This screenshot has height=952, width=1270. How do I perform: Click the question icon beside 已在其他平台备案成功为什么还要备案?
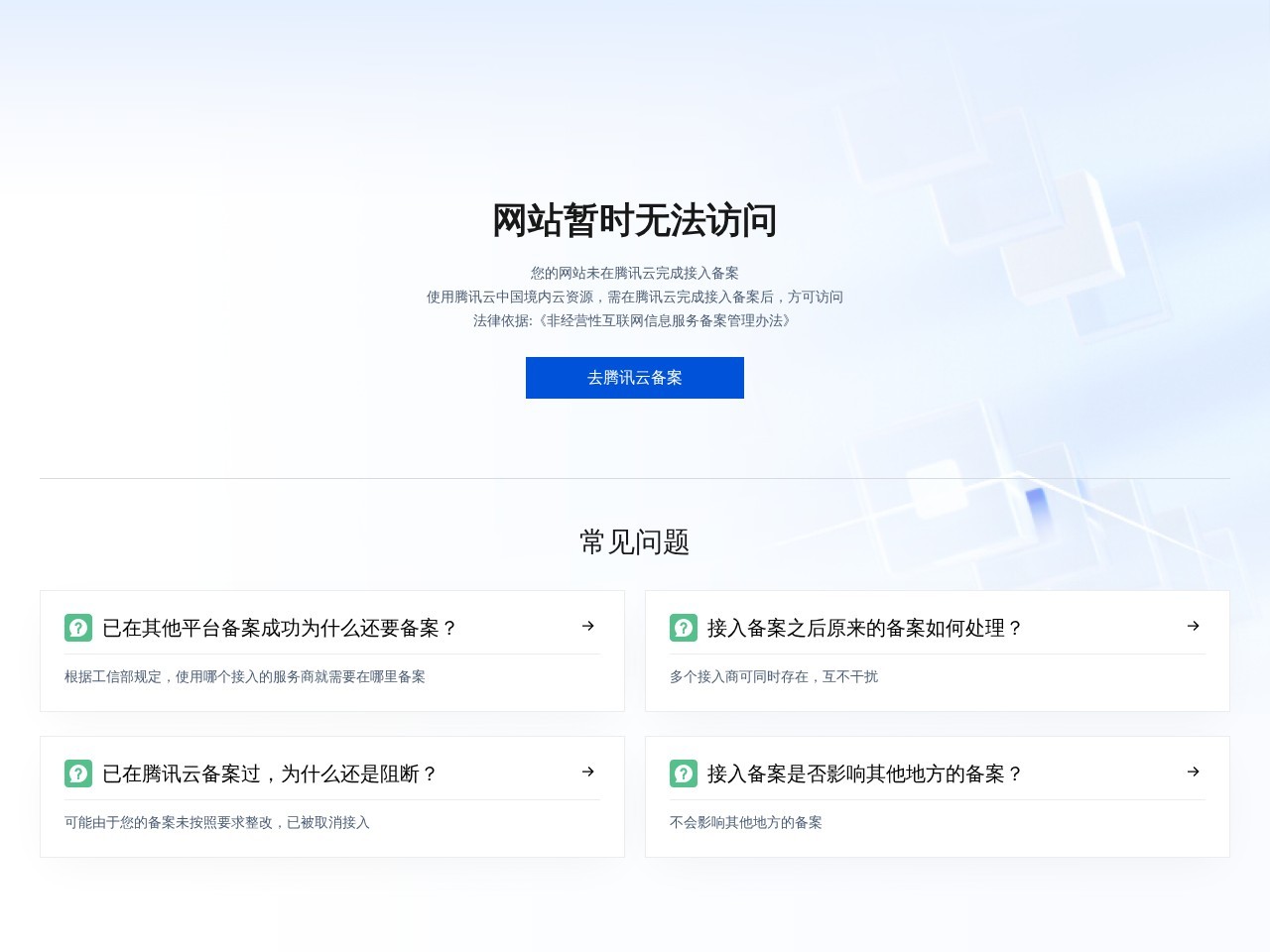(x=78, y=627)
